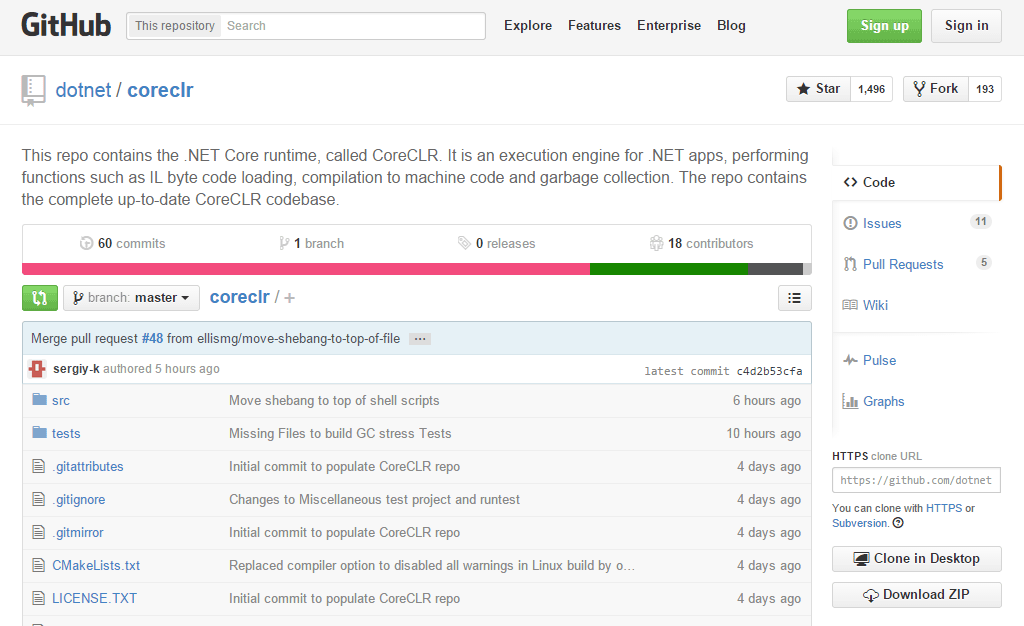Image resolution: width=1024 pixels, height=626 pixels.
Task: Expand the commit message ellipsis
Action: [420, 339]
